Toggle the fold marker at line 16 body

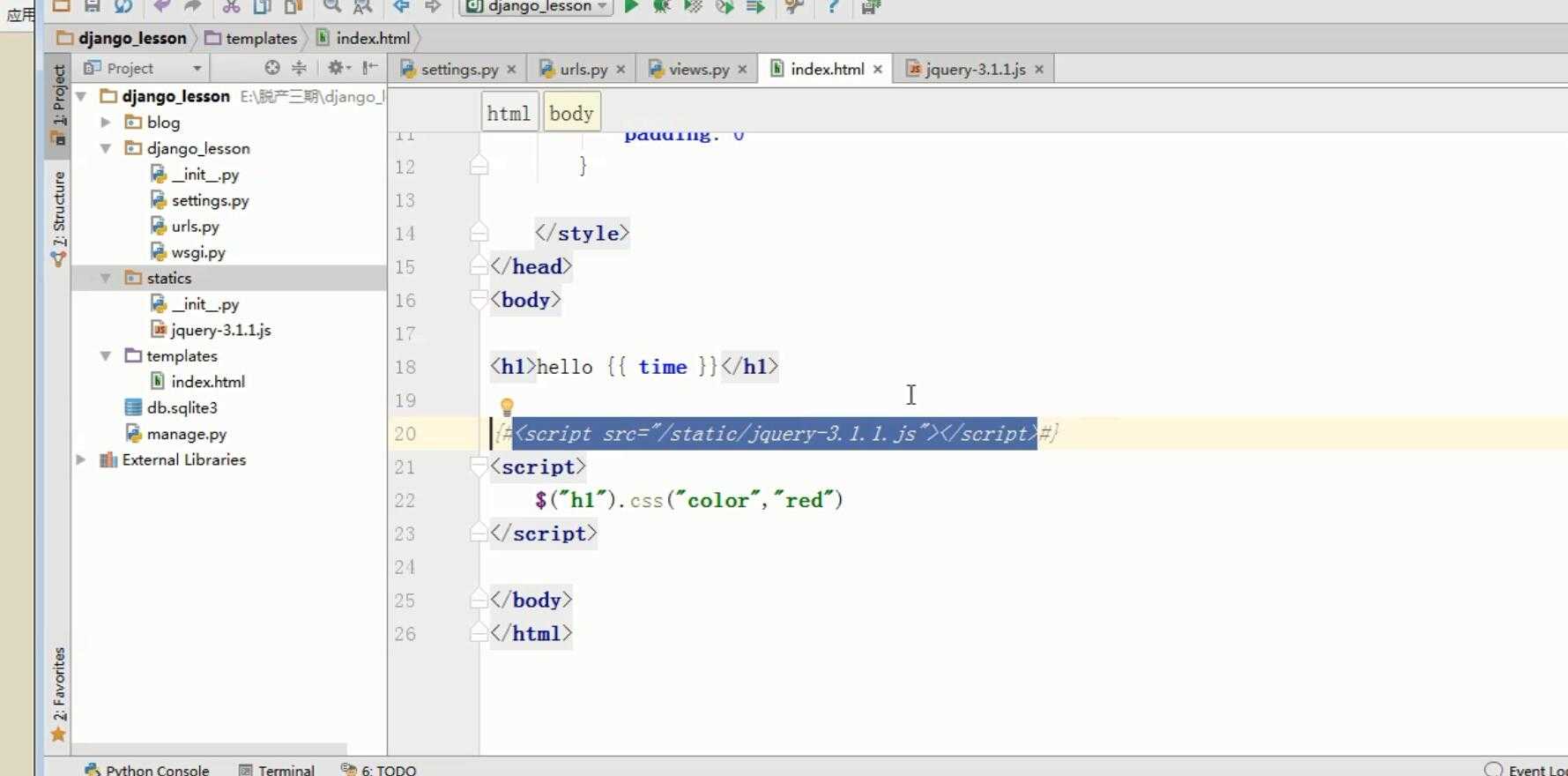[479, 300]
